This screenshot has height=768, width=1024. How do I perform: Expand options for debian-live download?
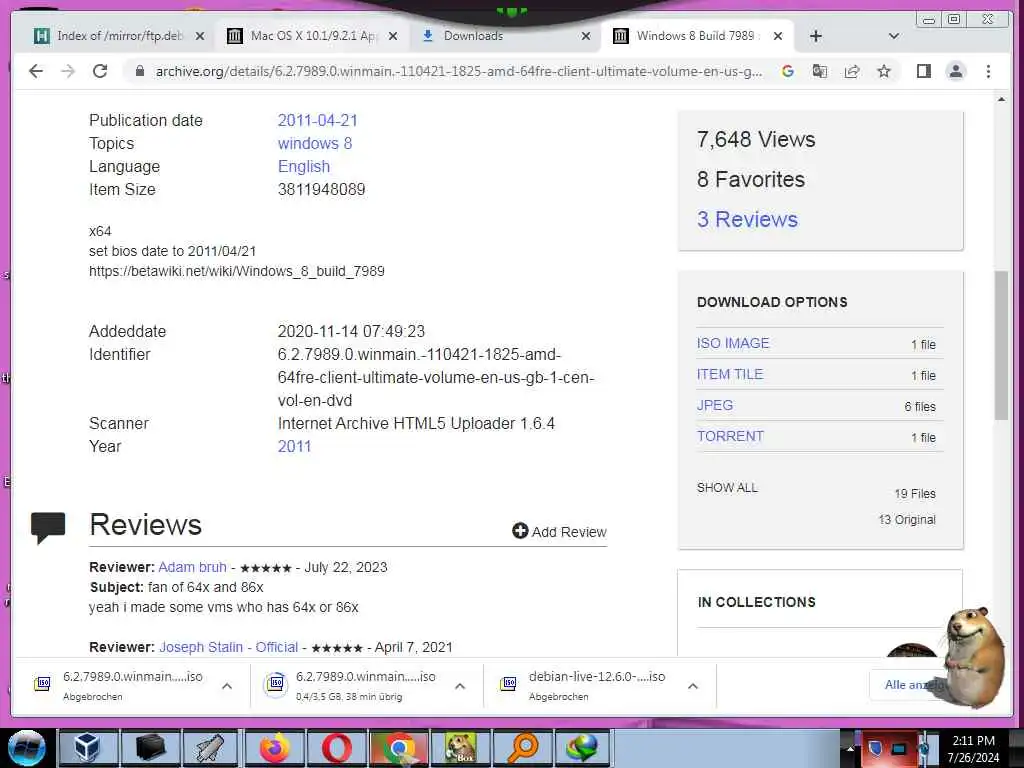click(693, 686)
